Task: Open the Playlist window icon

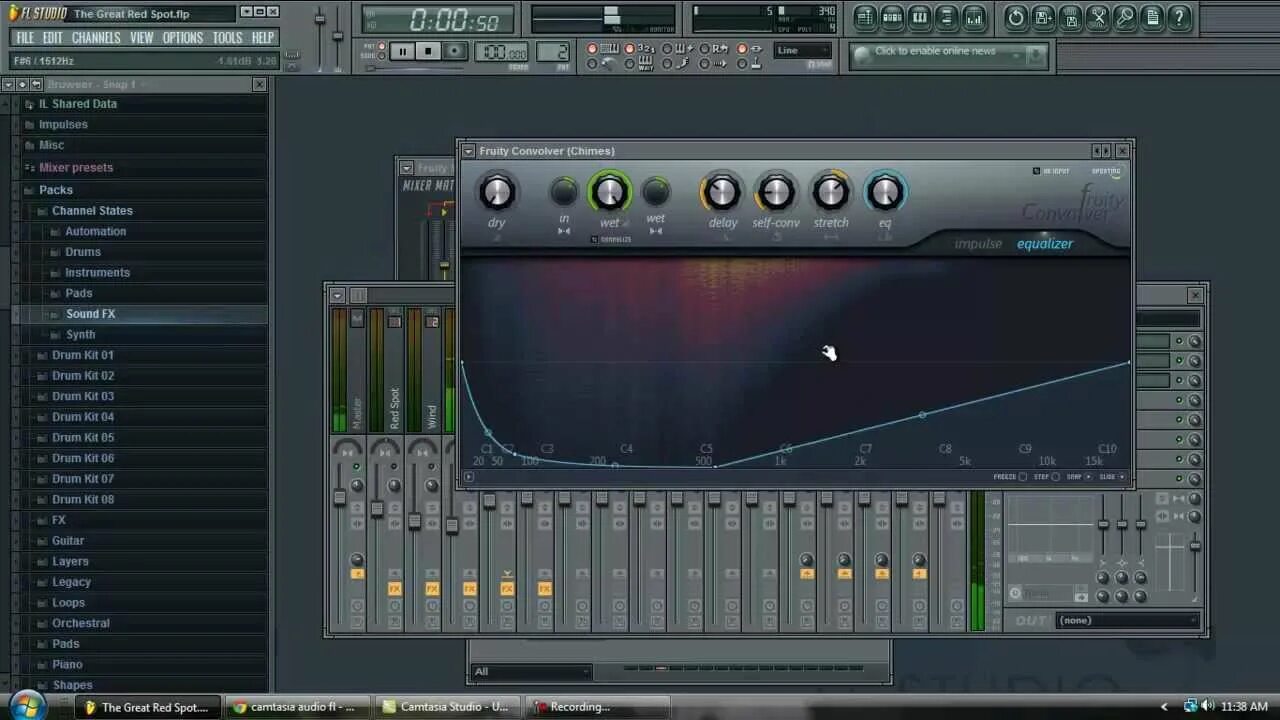Action: [x=866, y=17]
